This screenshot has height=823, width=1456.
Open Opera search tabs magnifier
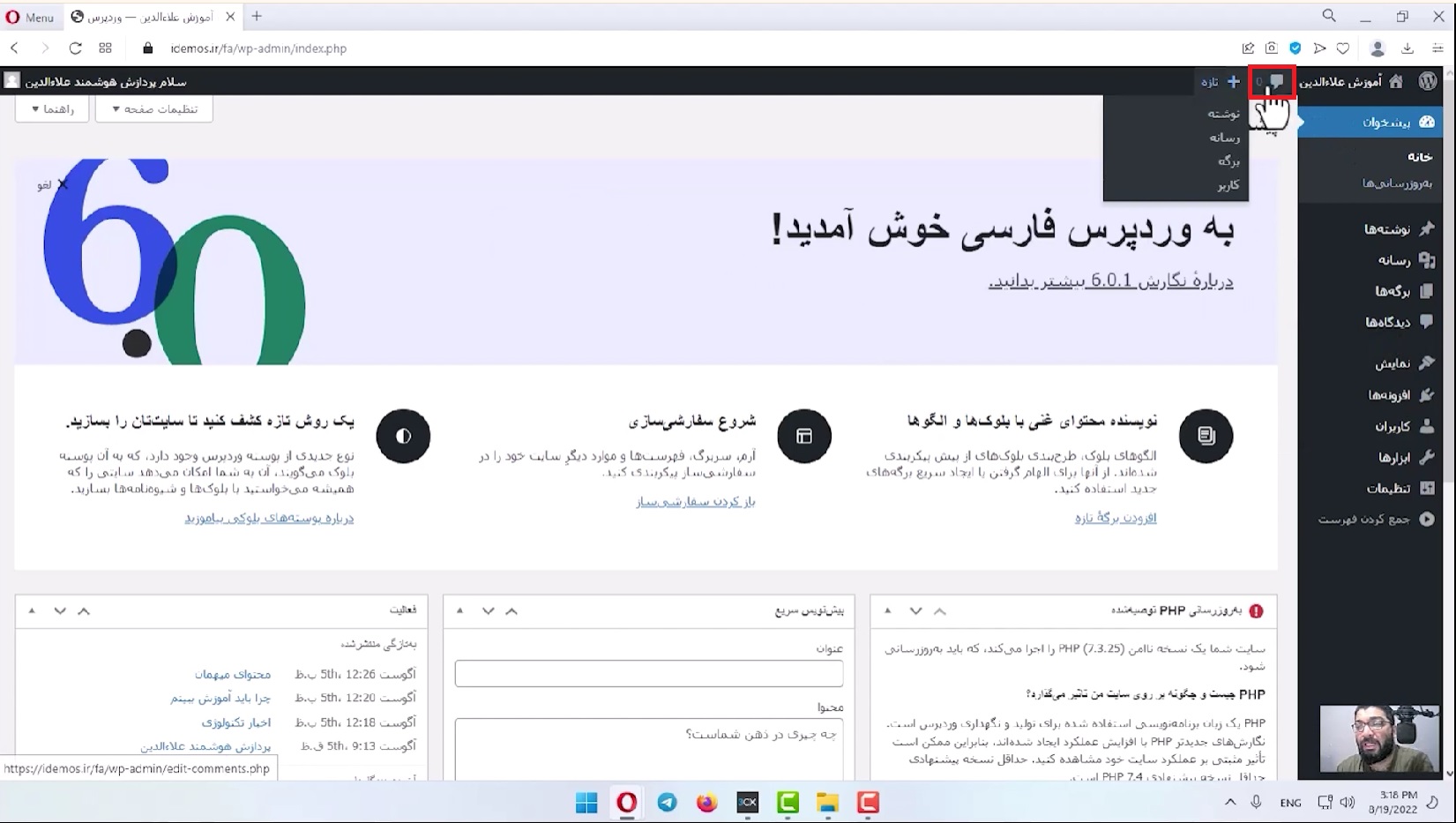(1329, 16)
